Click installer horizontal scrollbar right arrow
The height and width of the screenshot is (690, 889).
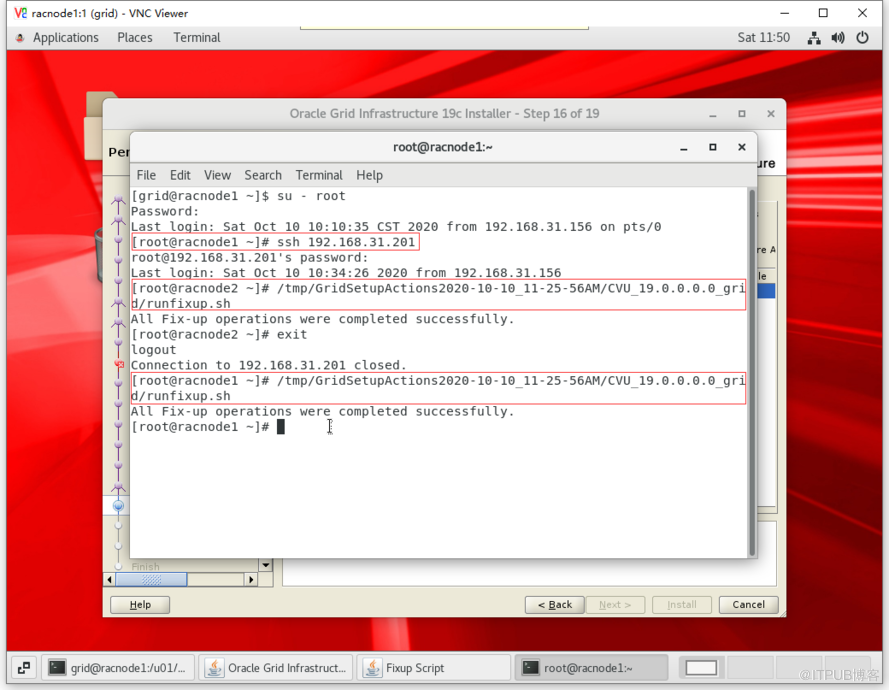[251, 579]
